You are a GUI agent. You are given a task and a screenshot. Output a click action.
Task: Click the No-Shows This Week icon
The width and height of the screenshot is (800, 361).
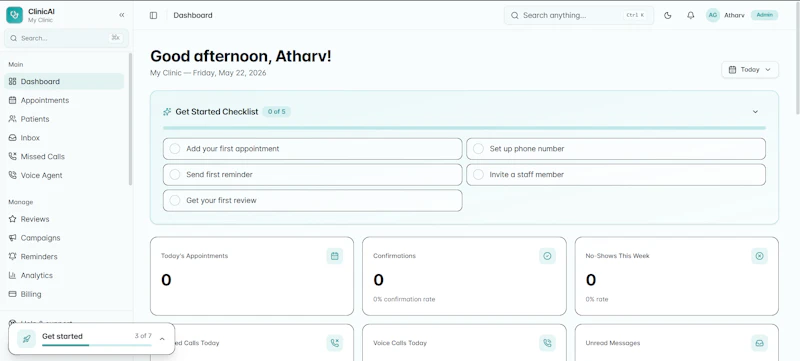(x=759, y=256)
